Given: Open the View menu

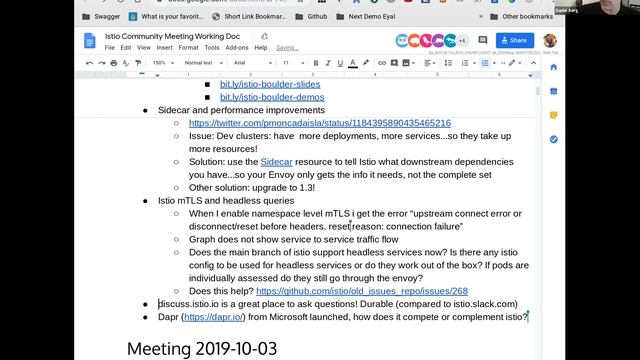Looking at the screenshot, I should tap(144, 48).
